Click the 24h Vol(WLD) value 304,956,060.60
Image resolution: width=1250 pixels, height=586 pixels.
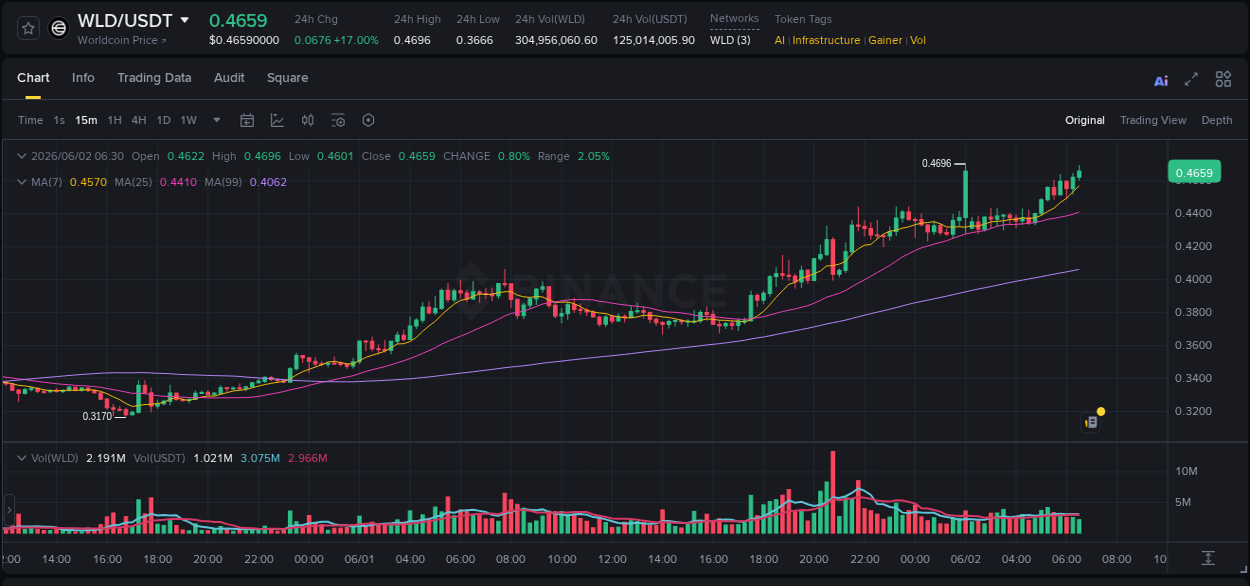click(556, 40)
